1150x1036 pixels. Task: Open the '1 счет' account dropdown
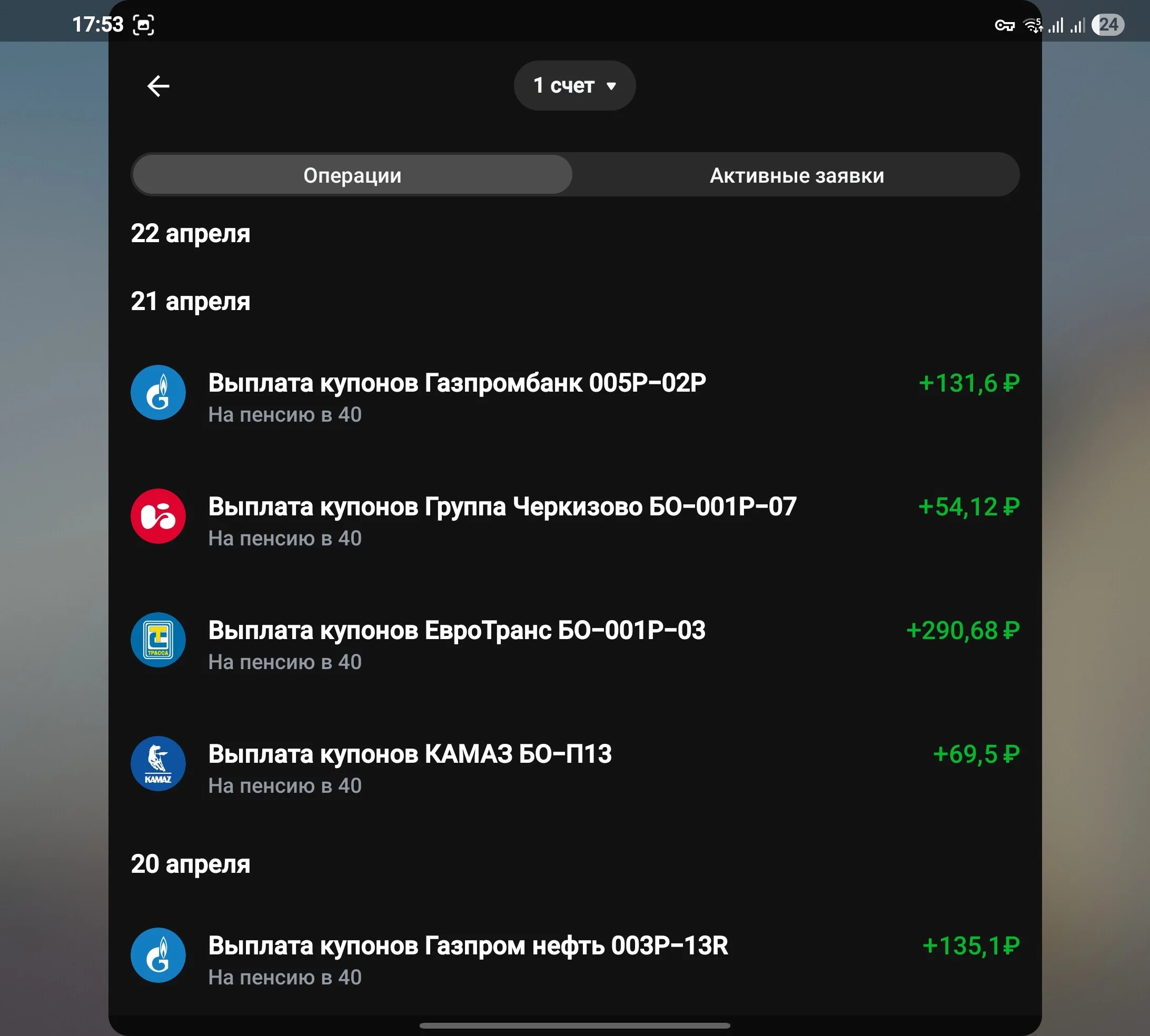[x=574, y=85]
